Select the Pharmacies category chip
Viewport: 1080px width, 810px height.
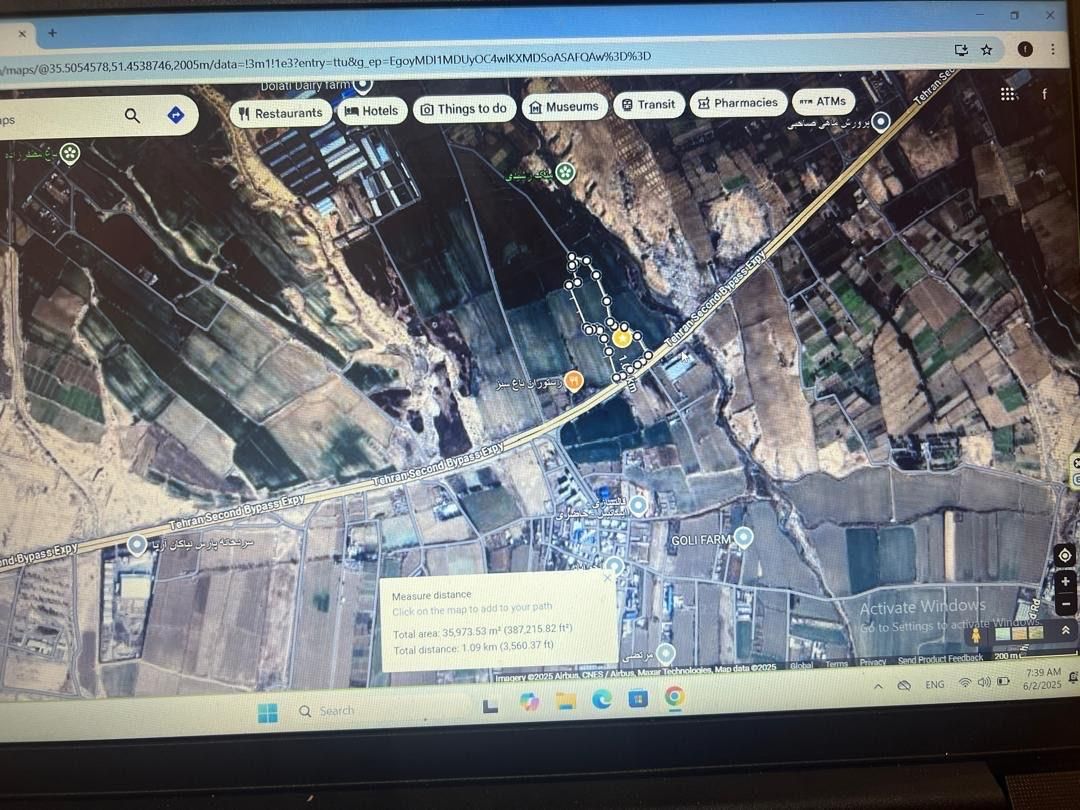pos(738,103)
